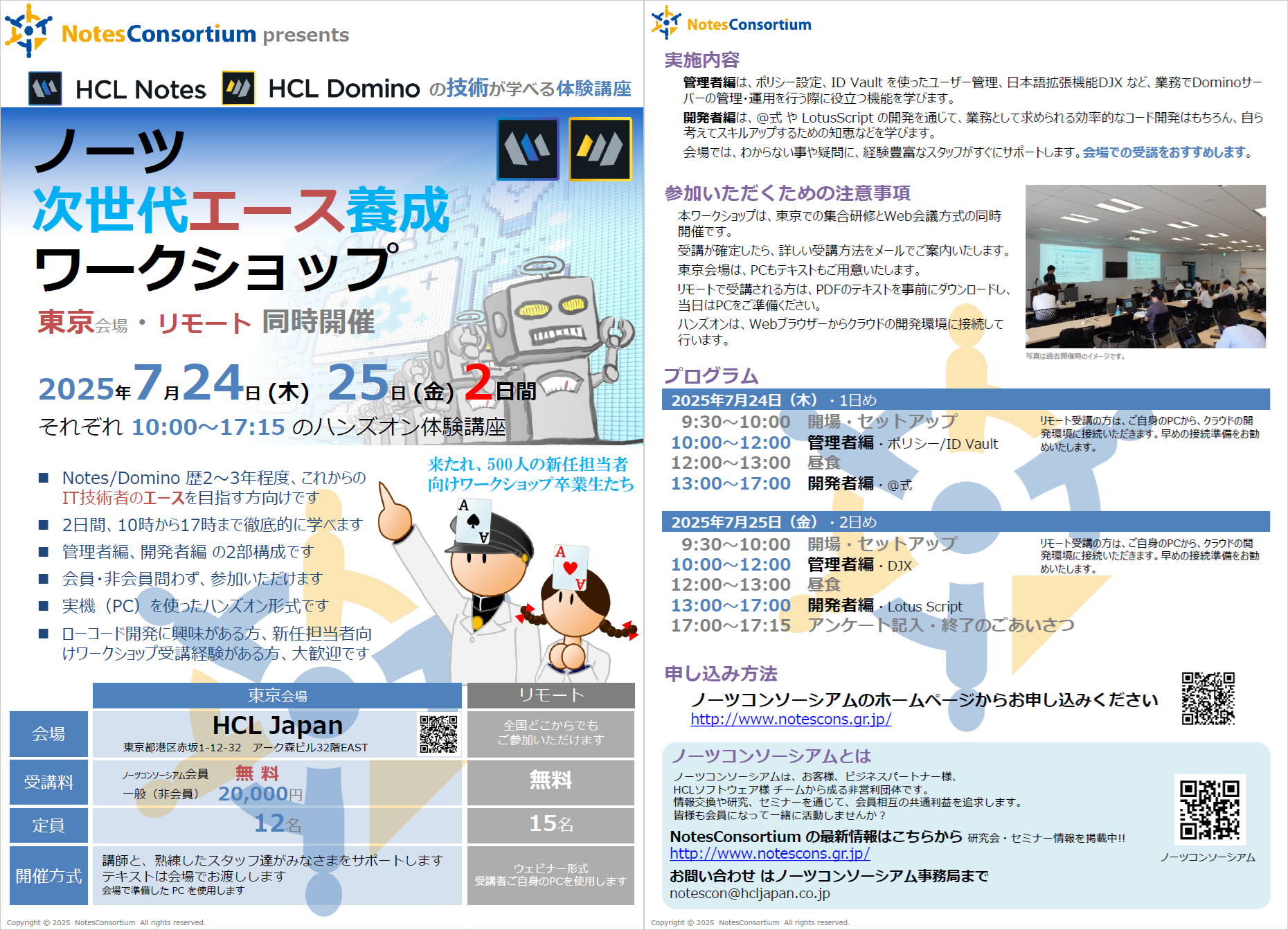Select the リモート column header
Viewport: 1288px width, 930px height.
click(x=551, y=695)
